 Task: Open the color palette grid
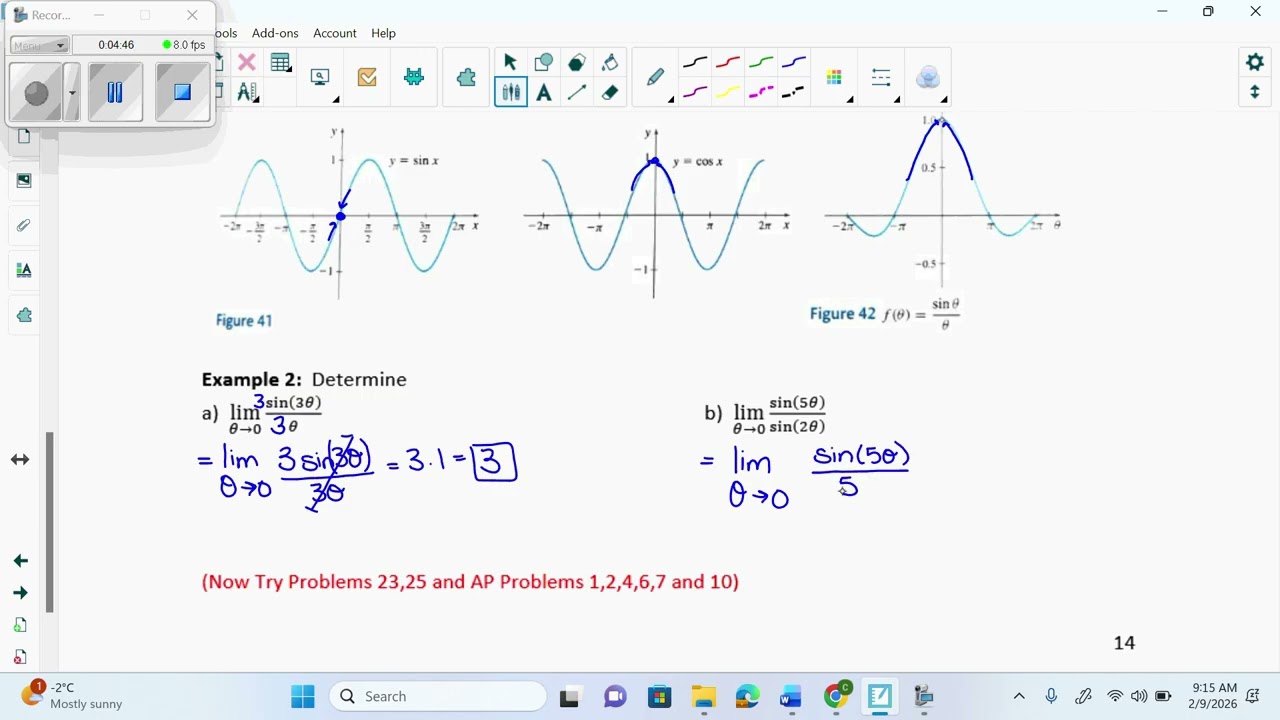coord(834,77)
